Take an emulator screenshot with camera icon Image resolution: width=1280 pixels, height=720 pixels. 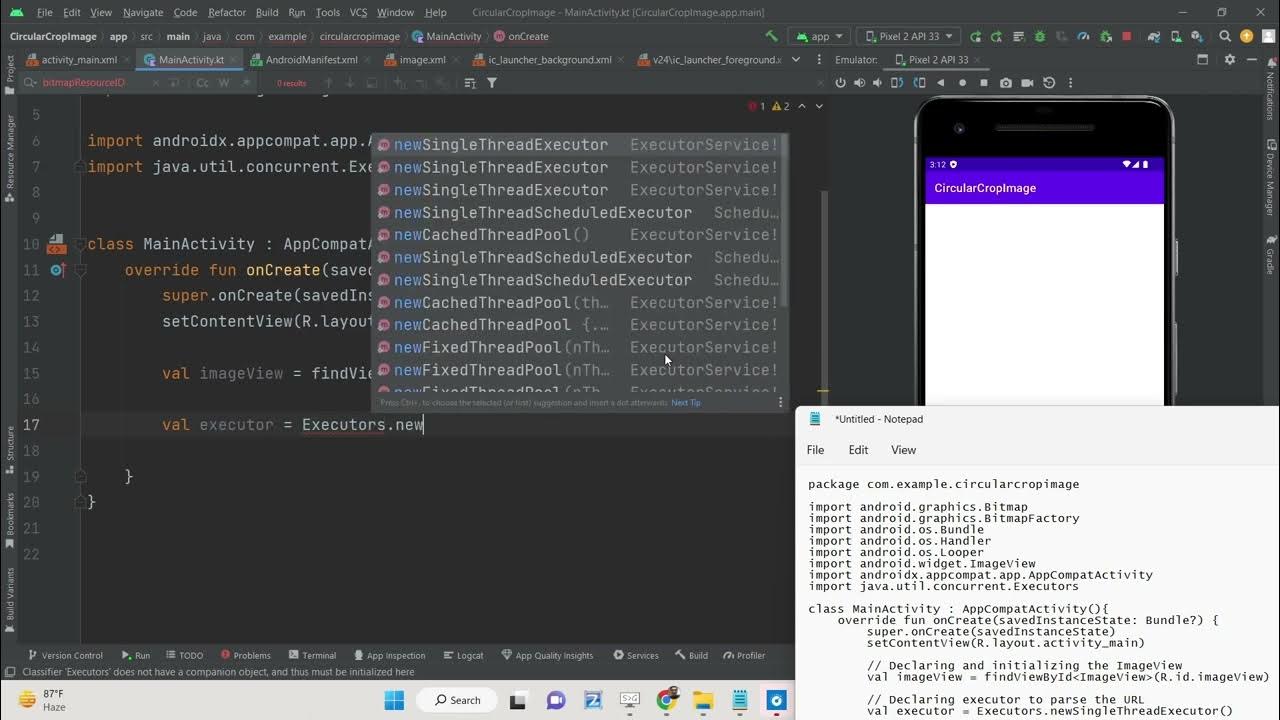point(1006,83)
